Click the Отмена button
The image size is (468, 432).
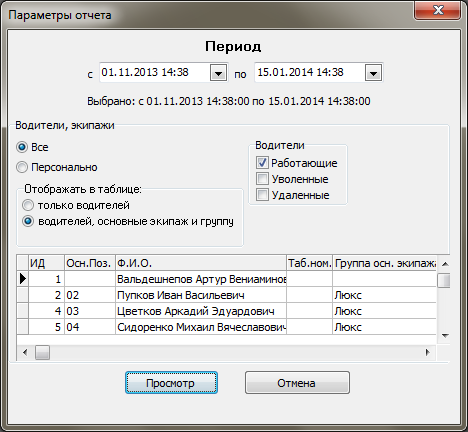click(297, 383)
